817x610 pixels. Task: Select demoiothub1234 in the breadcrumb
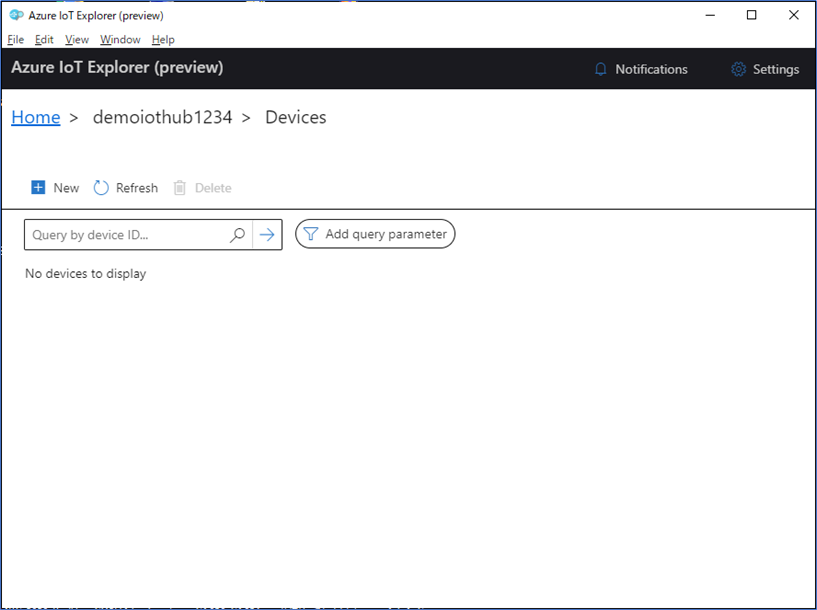[162, 117]
